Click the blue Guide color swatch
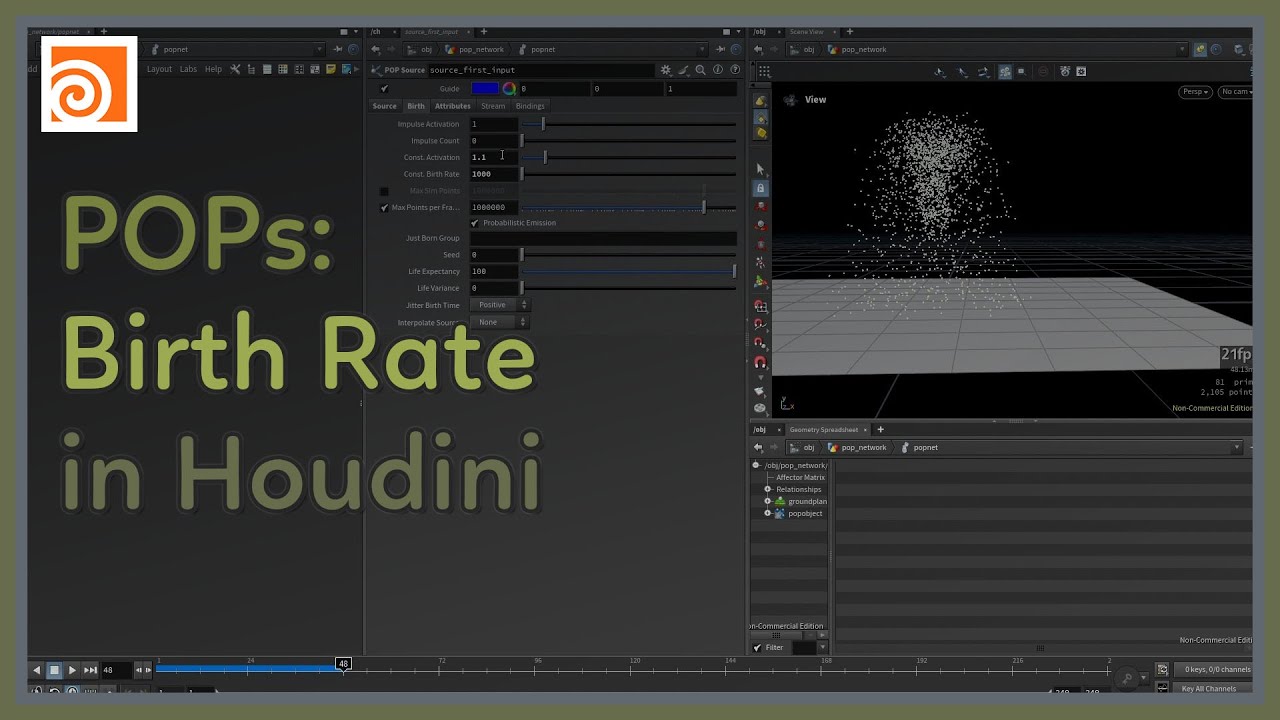 pyautogui.click(x=485, y=88)
